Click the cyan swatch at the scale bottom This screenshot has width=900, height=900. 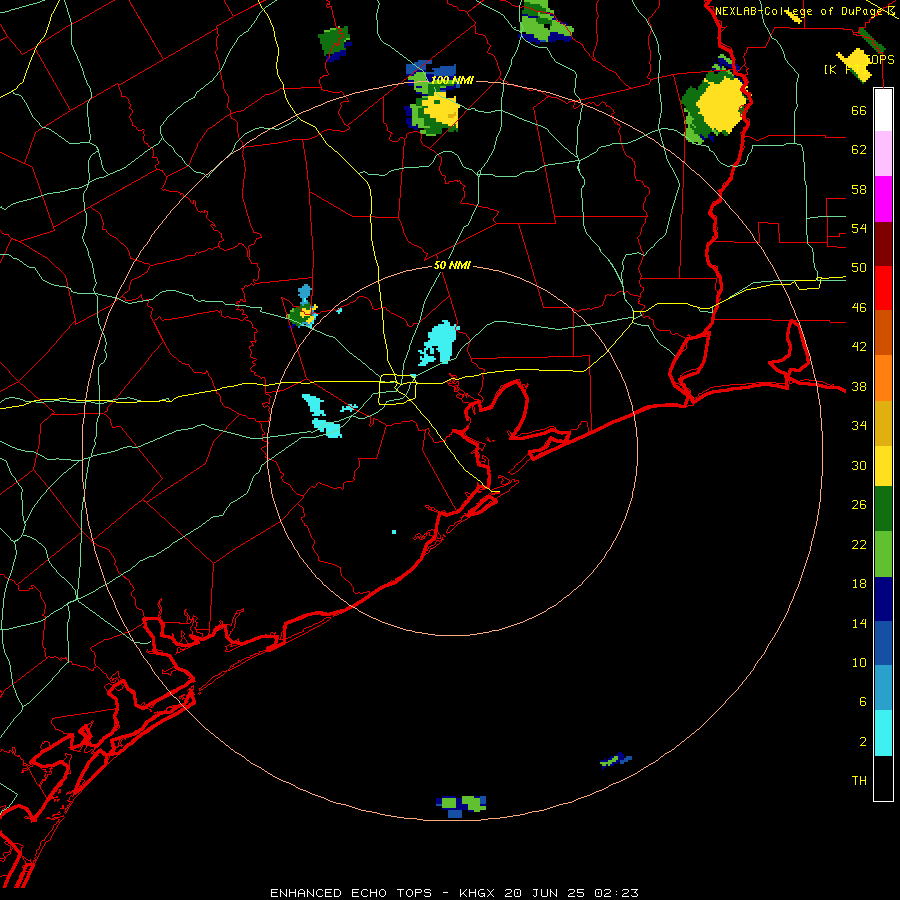click(x=883, y=733)
